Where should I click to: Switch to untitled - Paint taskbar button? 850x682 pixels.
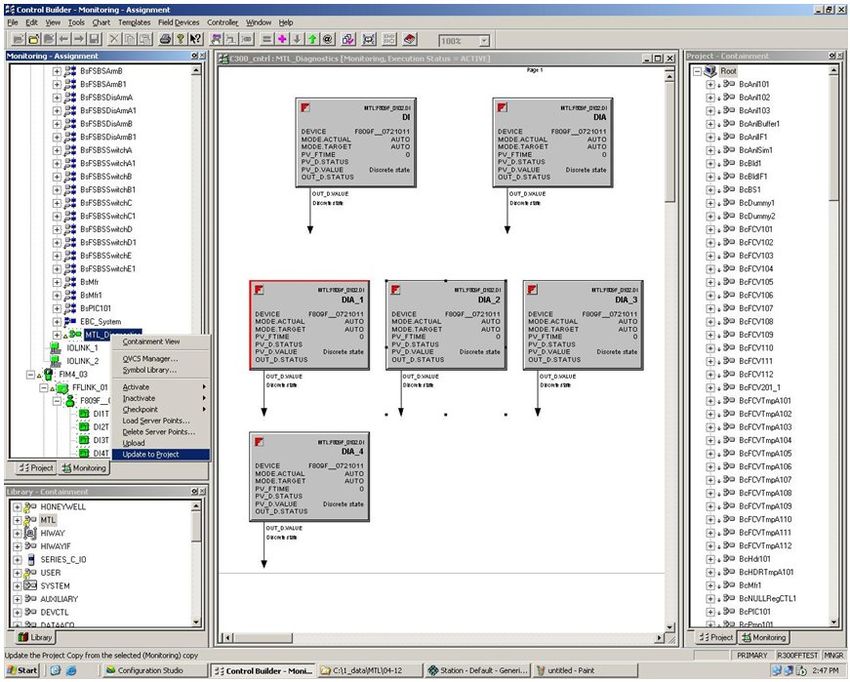tap(584, 671)
